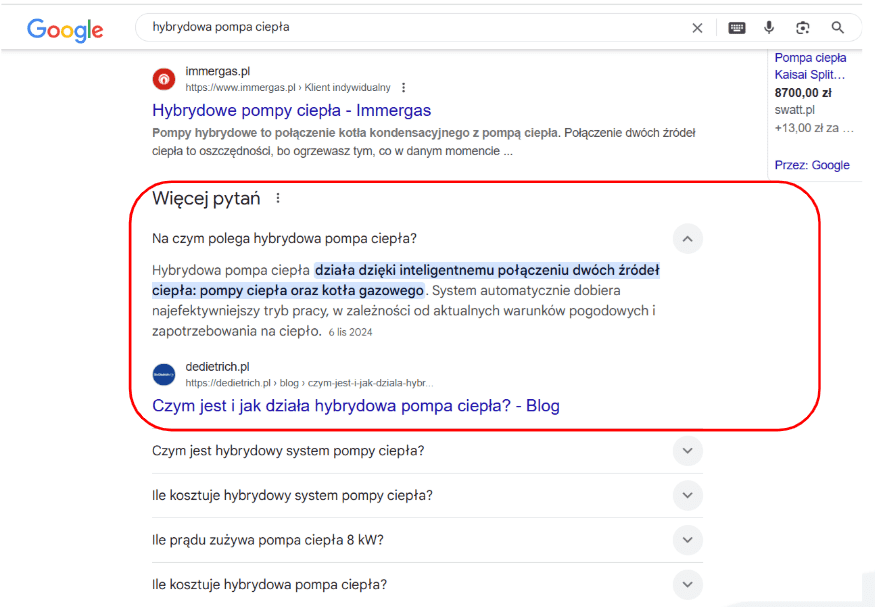Click the magnifying glass search icon
Image resolution: width=875 pixels, height=607 pixels.
(838, 28)
